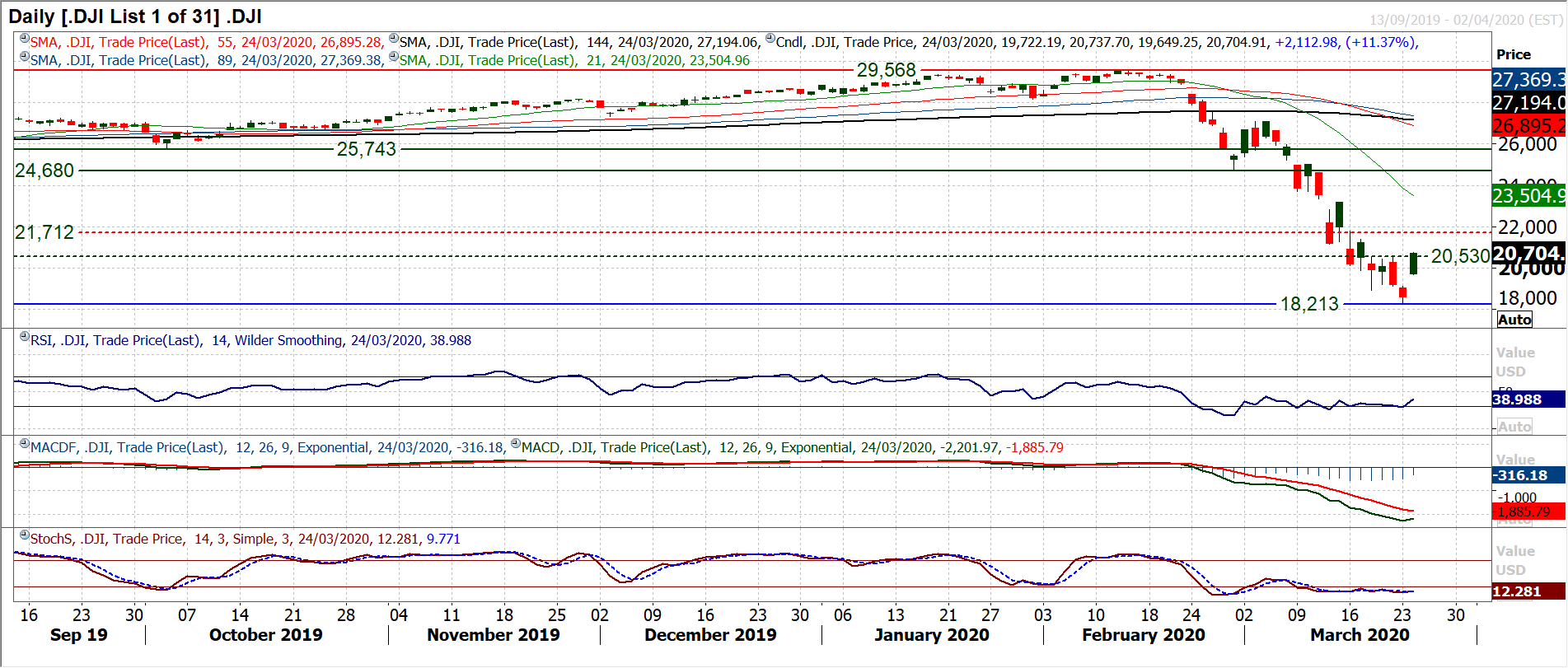Click the green 23,504.9 price axis tag
The image size is (1568, 668).
[1528, 196]
